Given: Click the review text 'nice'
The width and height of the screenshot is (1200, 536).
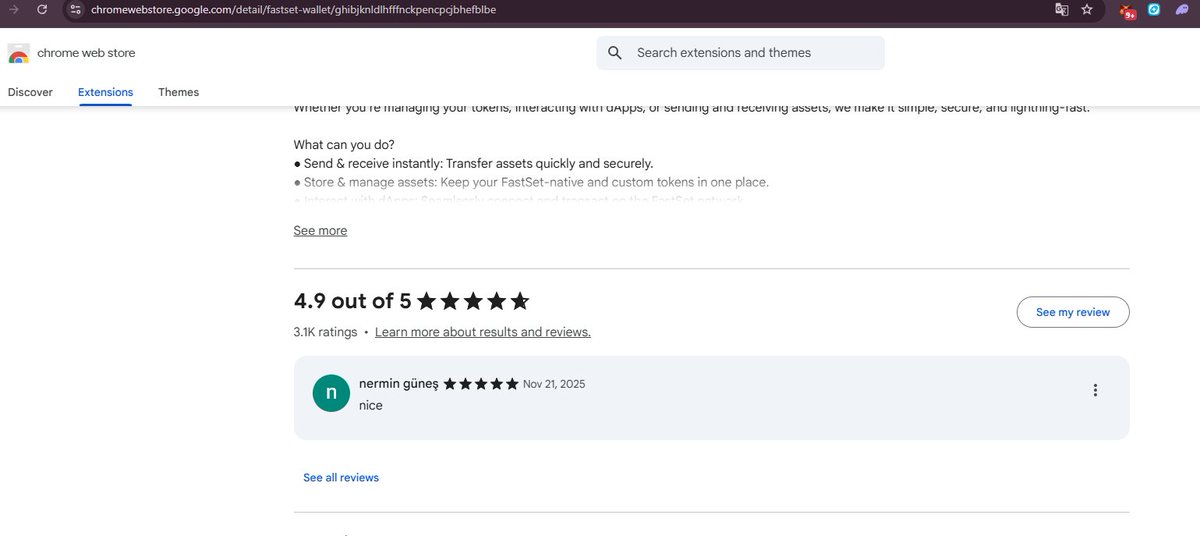Looking at the screenshot, I should pos(371,405).
